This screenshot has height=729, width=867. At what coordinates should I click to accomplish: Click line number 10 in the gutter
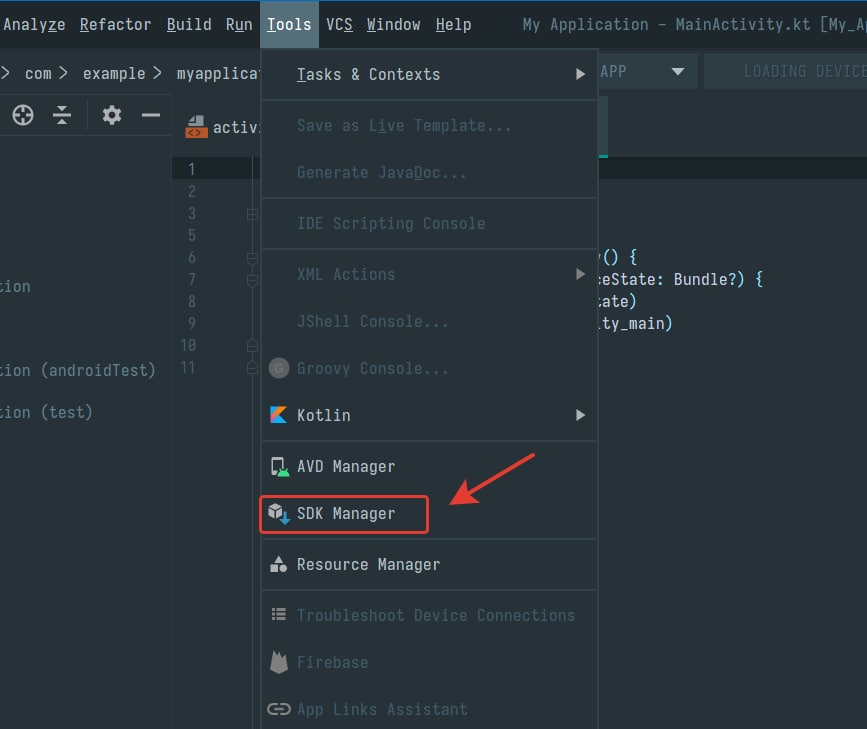[188, 345]
